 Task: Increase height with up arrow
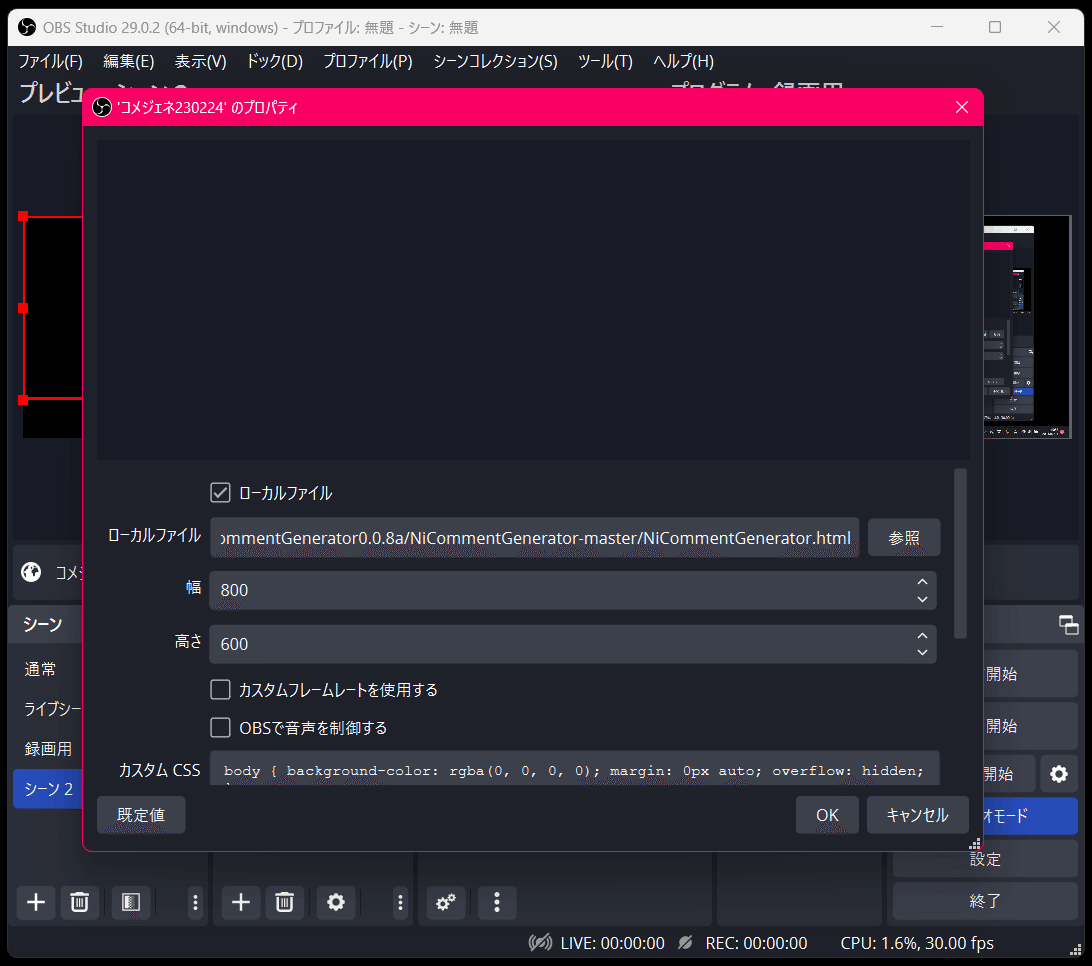922,636
